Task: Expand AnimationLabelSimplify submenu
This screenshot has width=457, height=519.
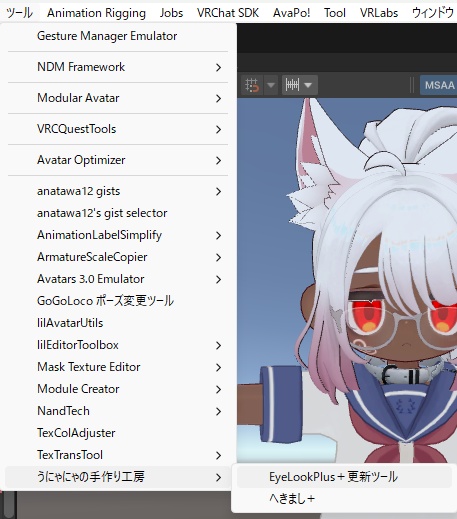Action: point(118,235)
